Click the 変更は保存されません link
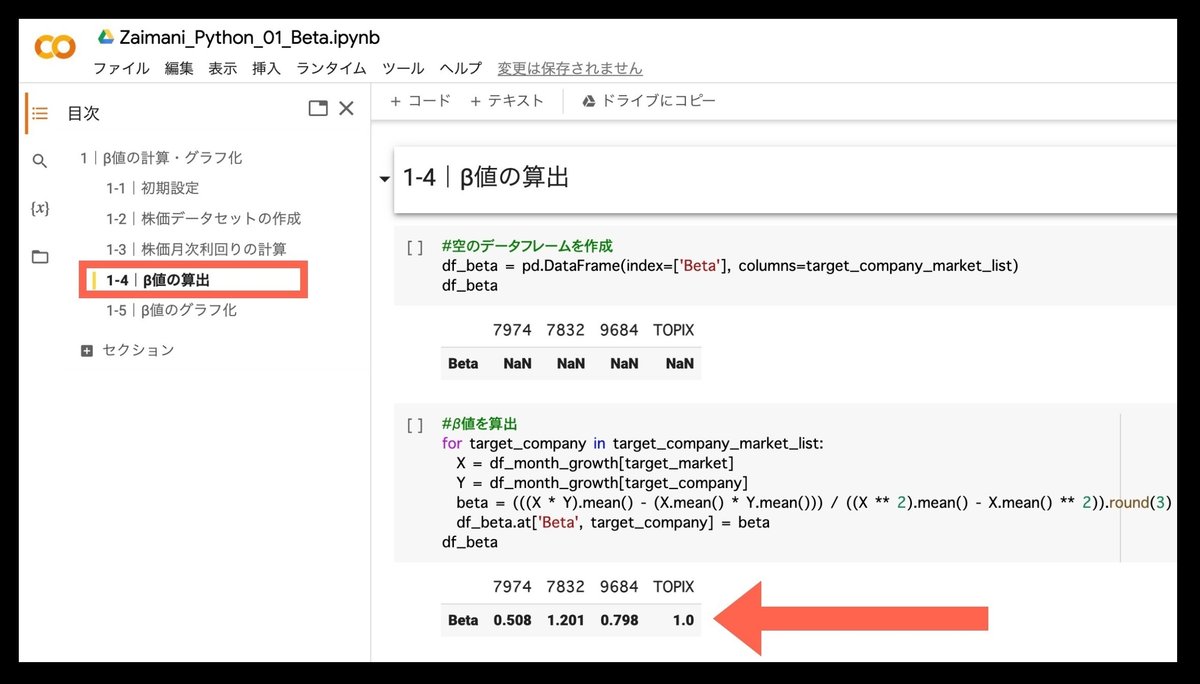 (570, 68)
